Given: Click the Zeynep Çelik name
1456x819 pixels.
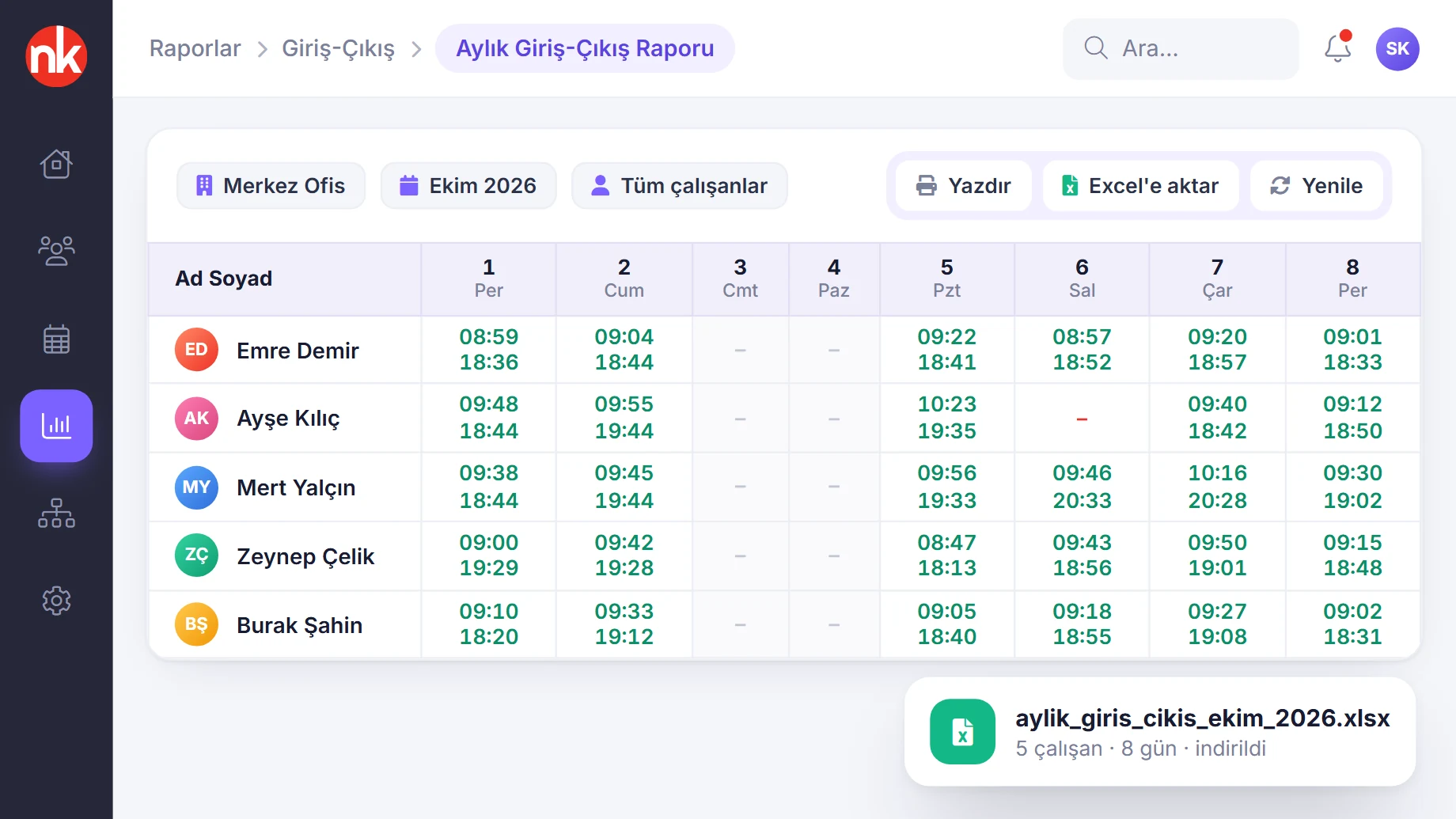Looking at the screenshot, I should click(305, 556).
